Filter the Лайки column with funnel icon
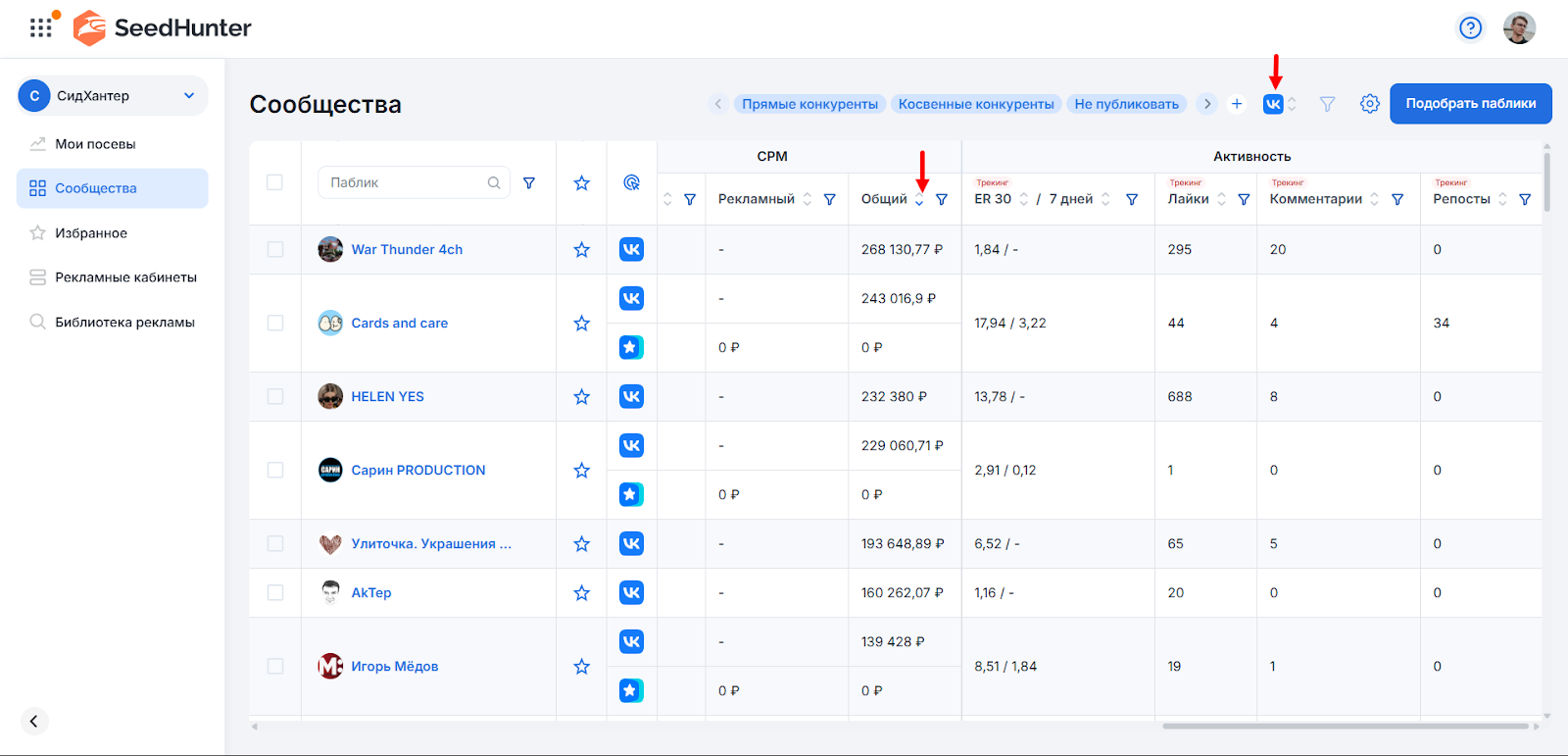The width and height of the screenshot is (1568, 756). pos(1244,199)
